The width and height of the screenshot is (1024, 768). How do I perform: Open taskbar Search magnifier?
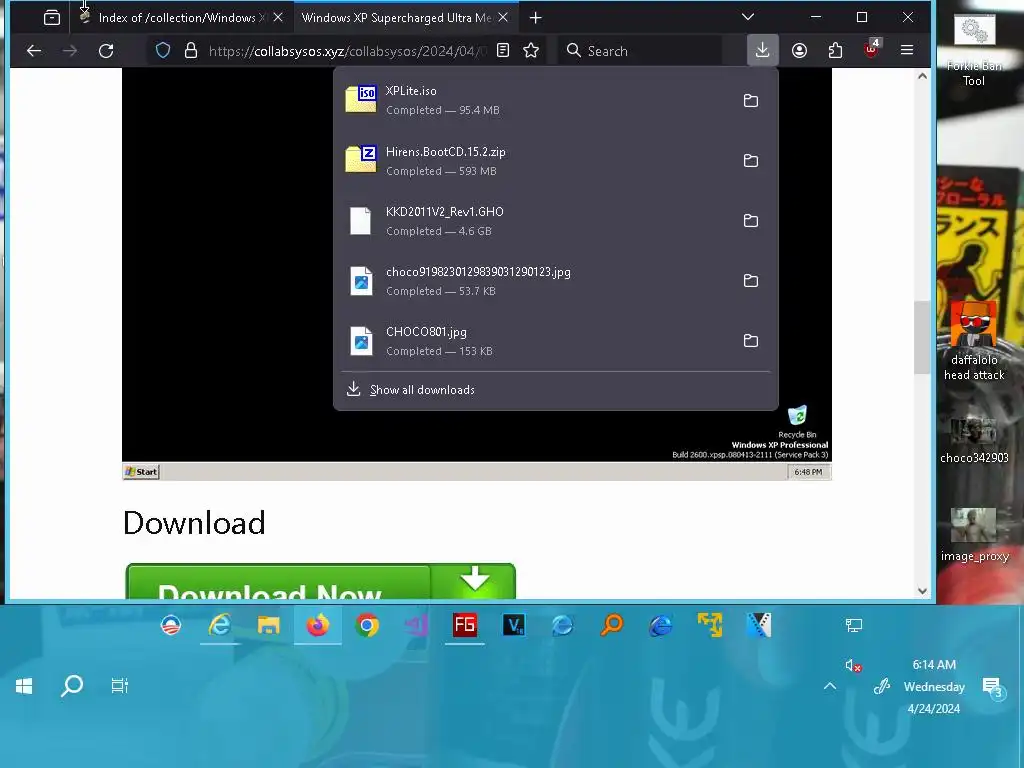click(x=72, y=686)
